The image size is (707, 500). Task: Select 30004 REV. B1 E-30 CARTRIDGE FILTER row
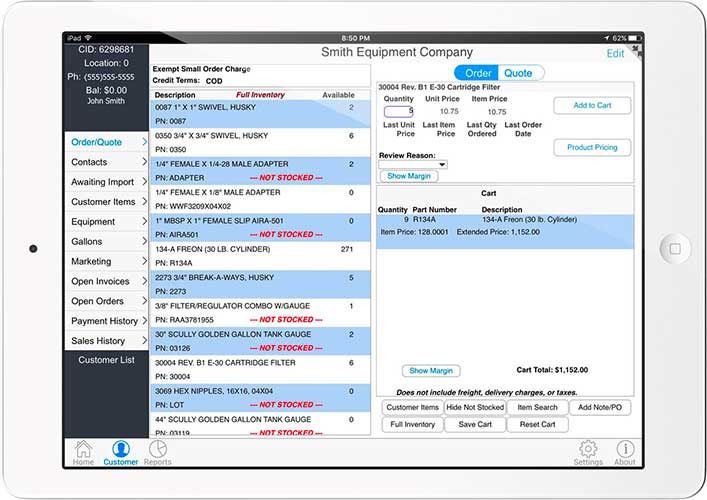pyautogui.click(x=260, y=370)
